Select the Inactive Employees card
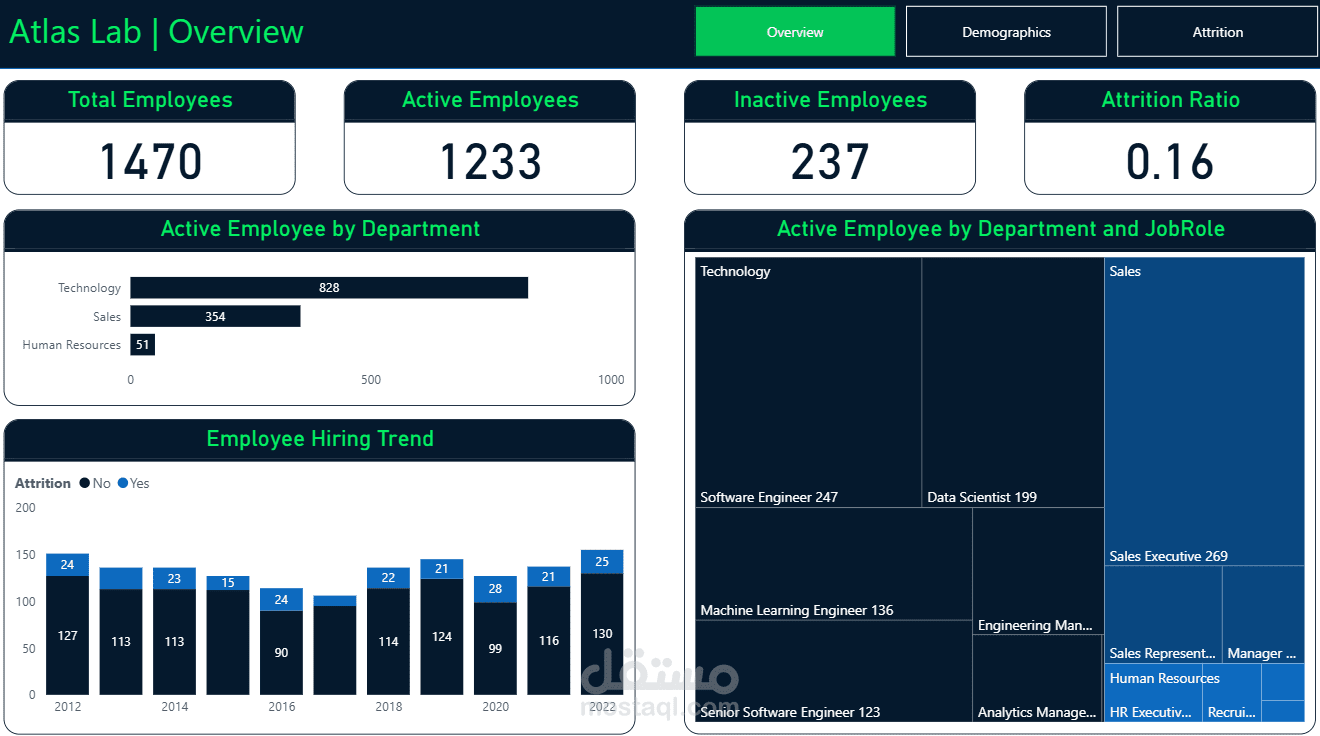The width and height of the screenshot is (1320, 736). pyautogui.click(x=829, y=137)
